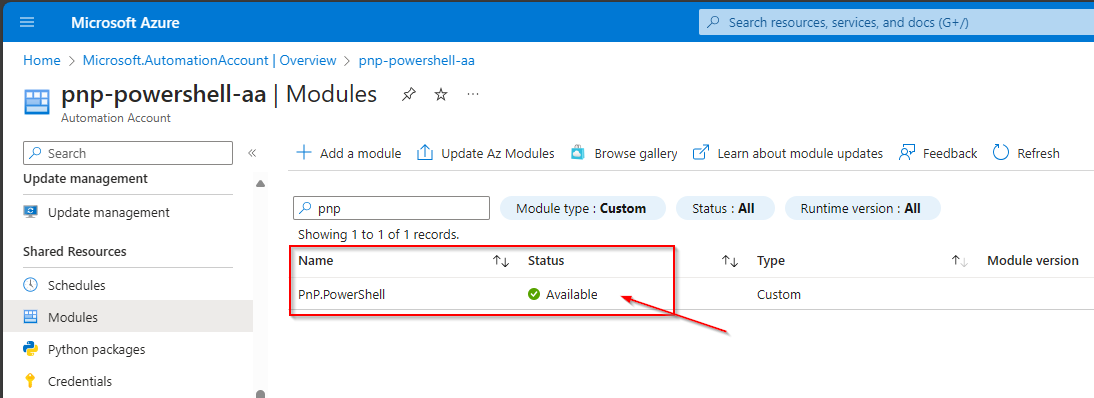Click the plus icon to add a module
Viewport: 1094px width, 398px height.
point(304,152)
